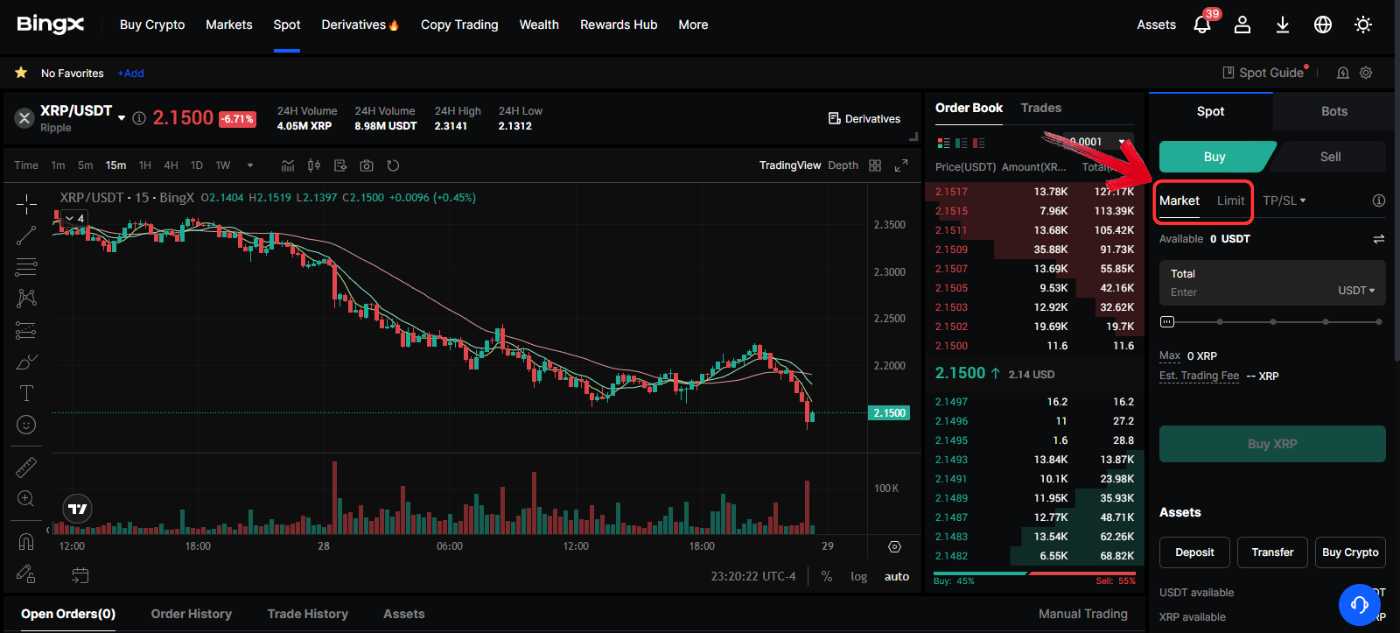Open the customer support headset button
The height and width of the screenshot is (633, 1400).
tap(1359, 604)
